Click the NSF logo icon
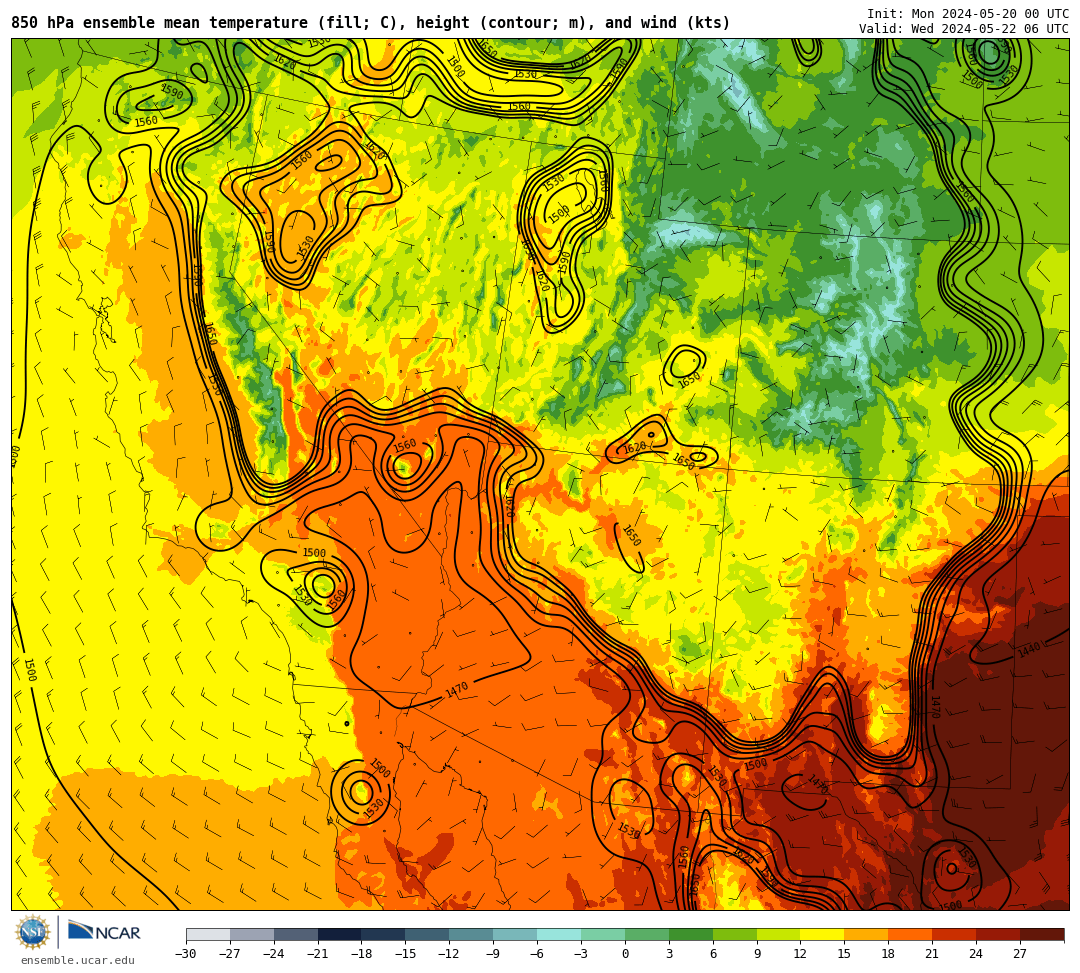Viewport: 1080px width, 973px height. (33, 933)
